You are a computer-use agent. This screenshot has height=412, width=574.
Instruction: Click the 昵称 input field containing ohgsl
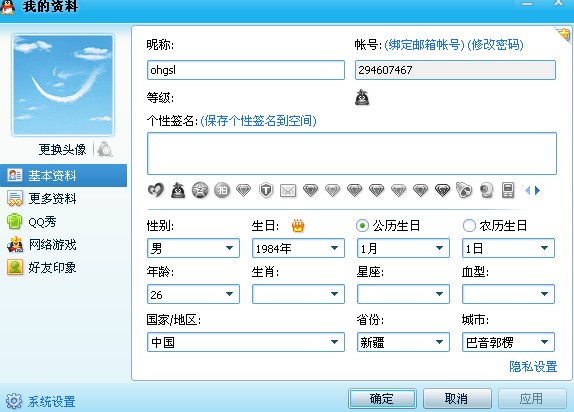click(246, 70)
